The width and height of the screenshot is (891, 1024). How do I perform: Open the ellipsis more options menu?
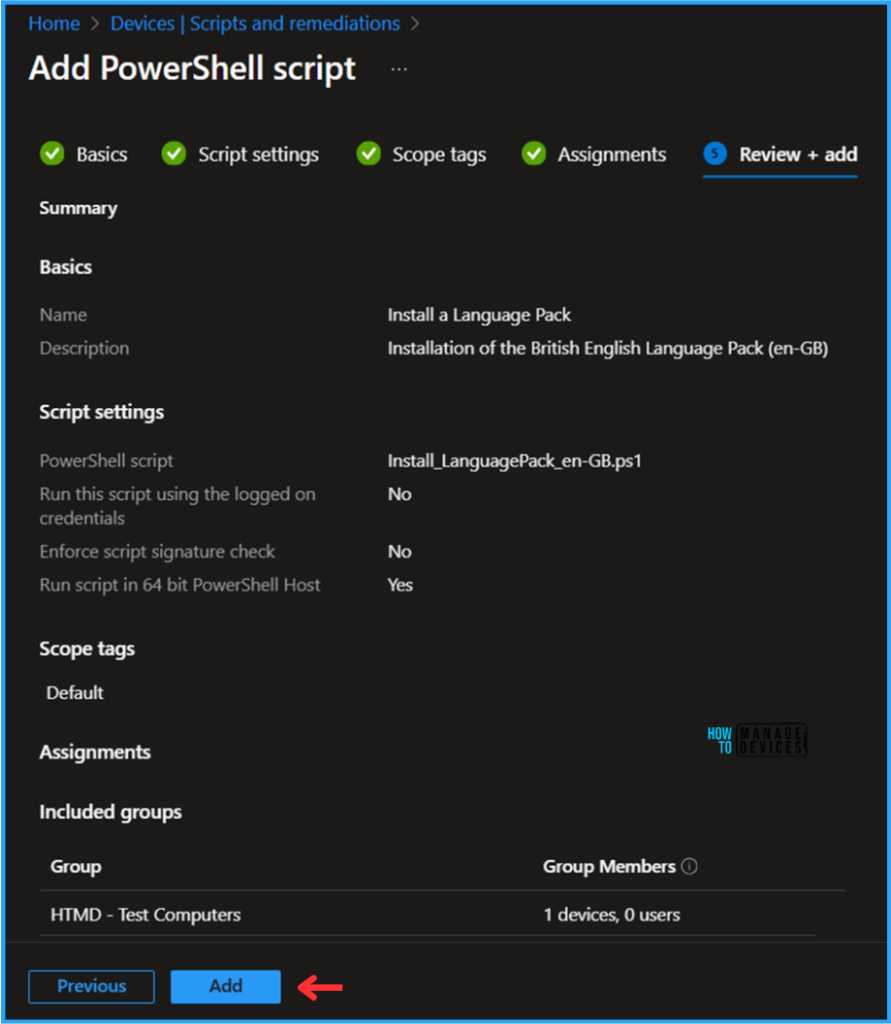tap(399, 69)
